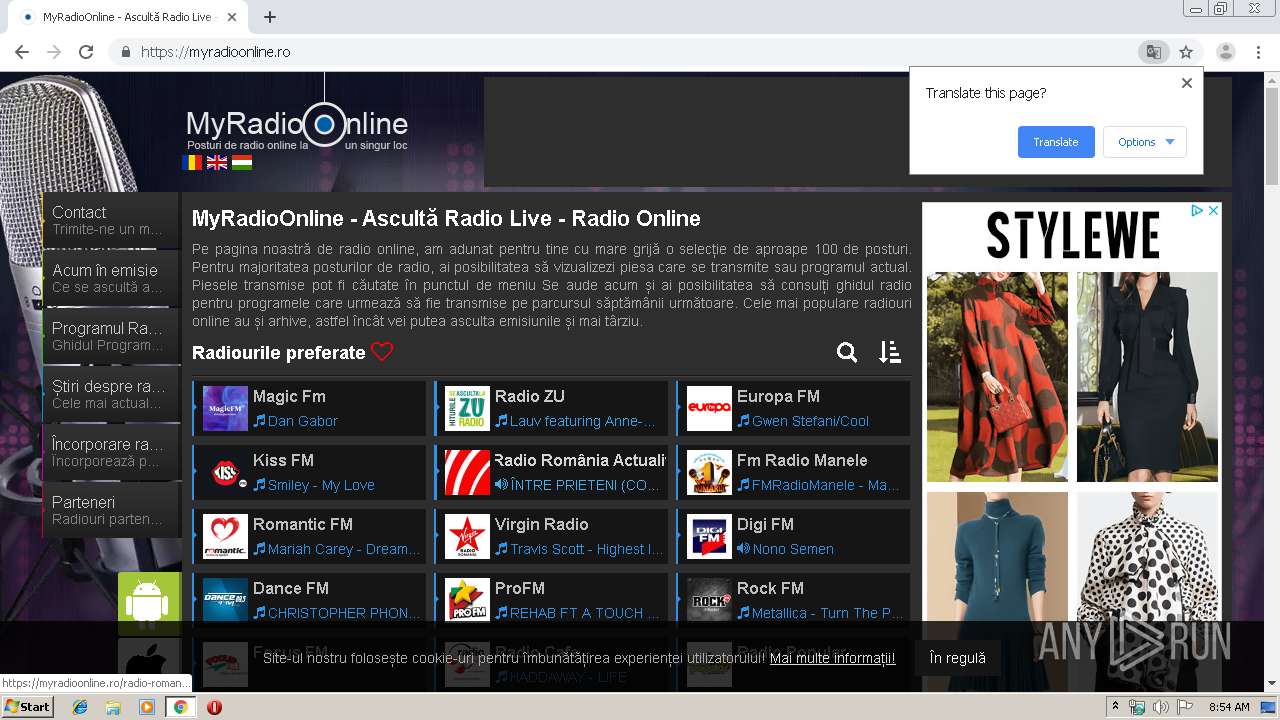Viewport: 1280px width, 720px height.
Task: Click Radio România Actualități logo
Action: (467, 472)
